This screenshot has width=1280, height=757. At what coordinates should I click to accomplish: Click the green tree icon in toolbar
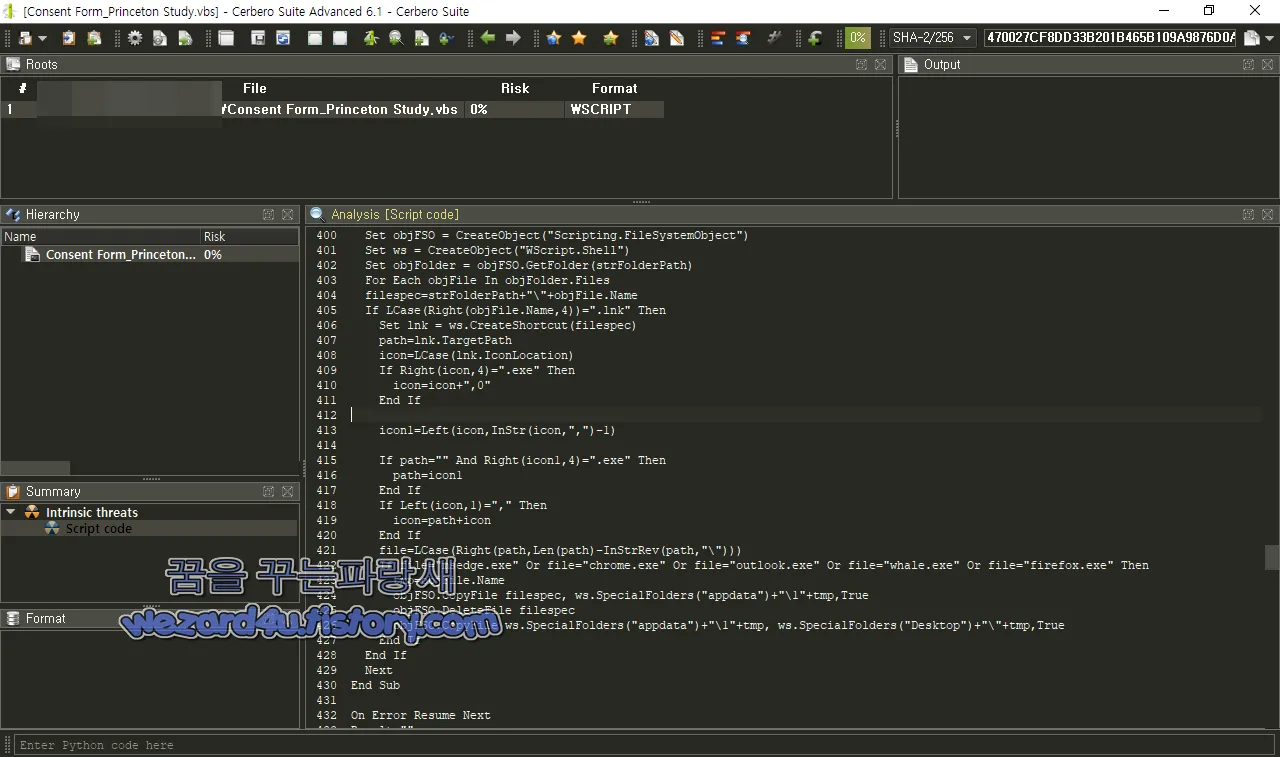tap(371, 38)
